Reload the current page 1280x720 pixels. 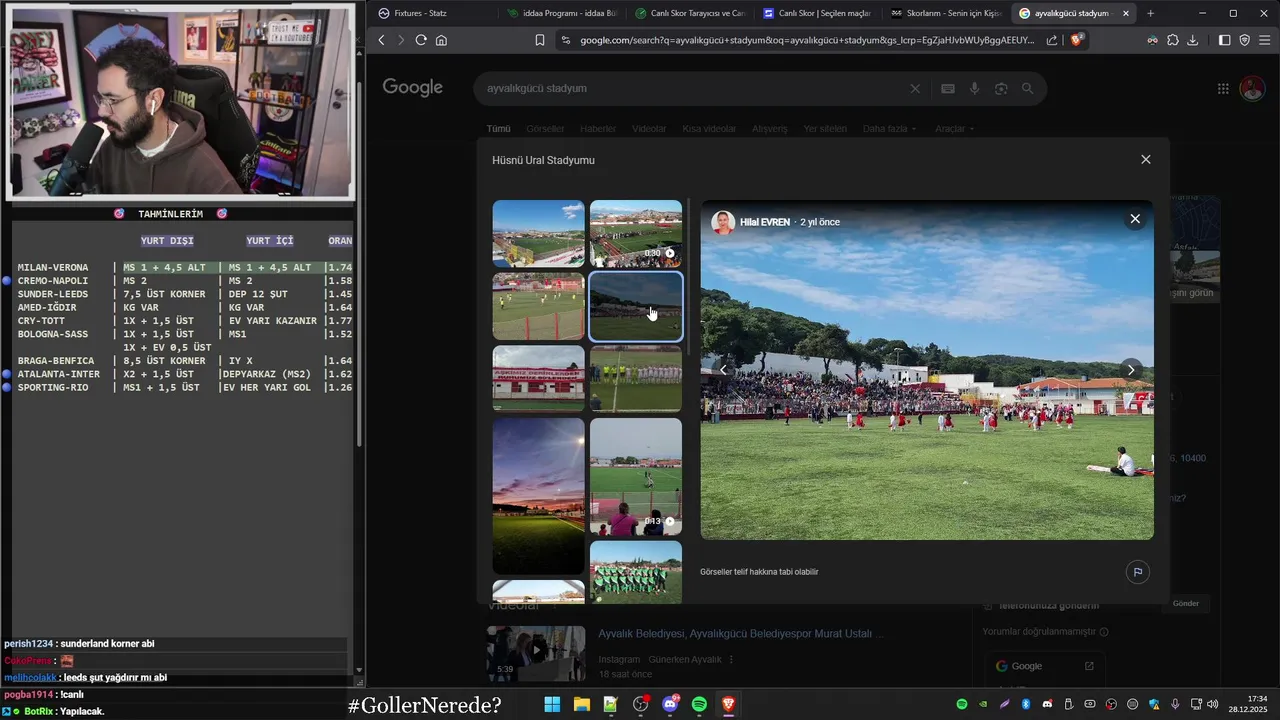pos(421,40)
